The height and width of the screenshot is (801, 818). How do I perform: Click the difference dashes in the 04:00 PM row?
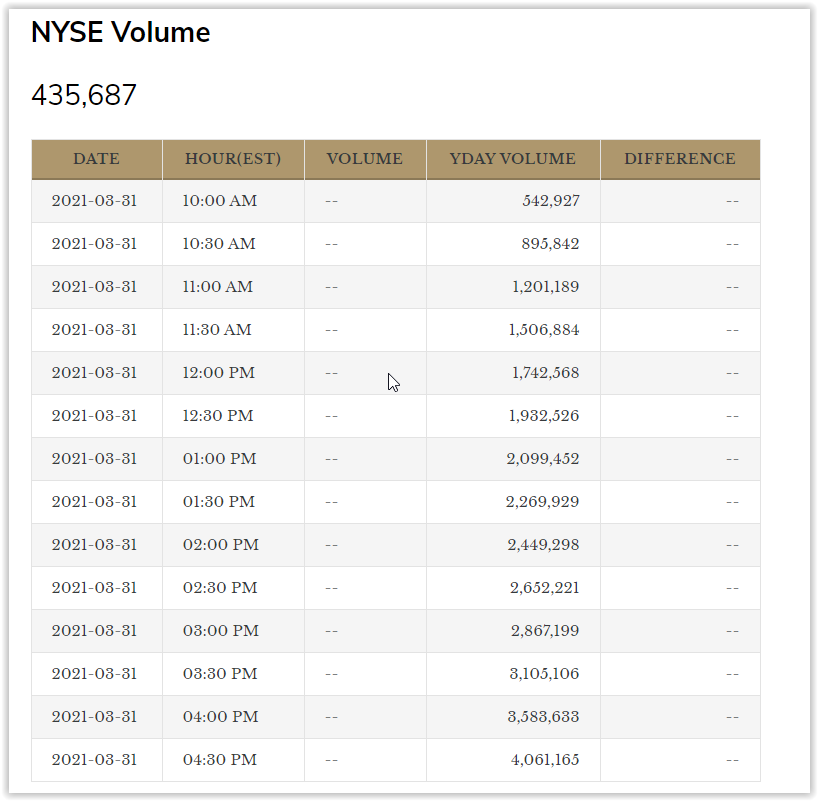point(732,717)
